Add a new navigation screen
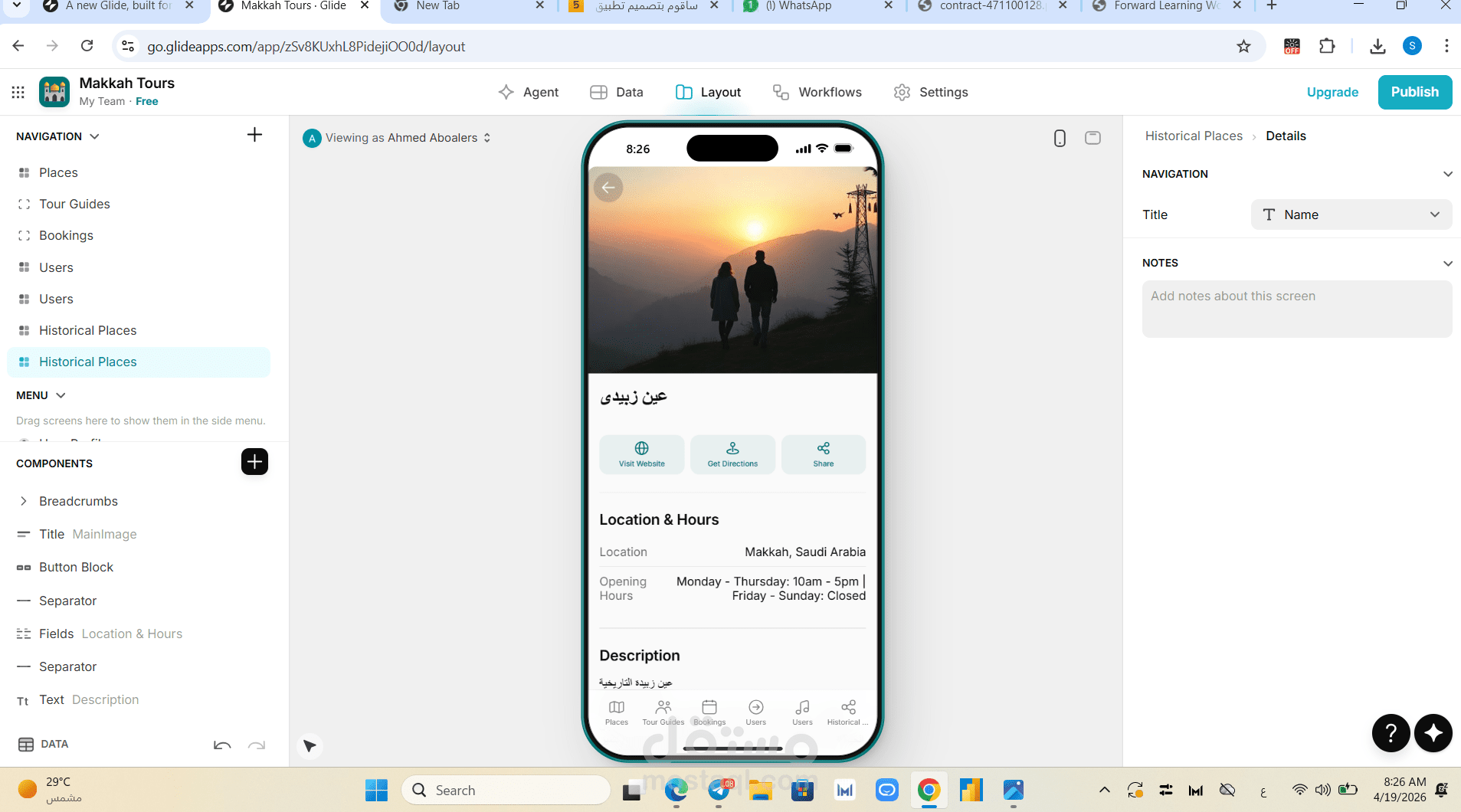 (254, 135)
